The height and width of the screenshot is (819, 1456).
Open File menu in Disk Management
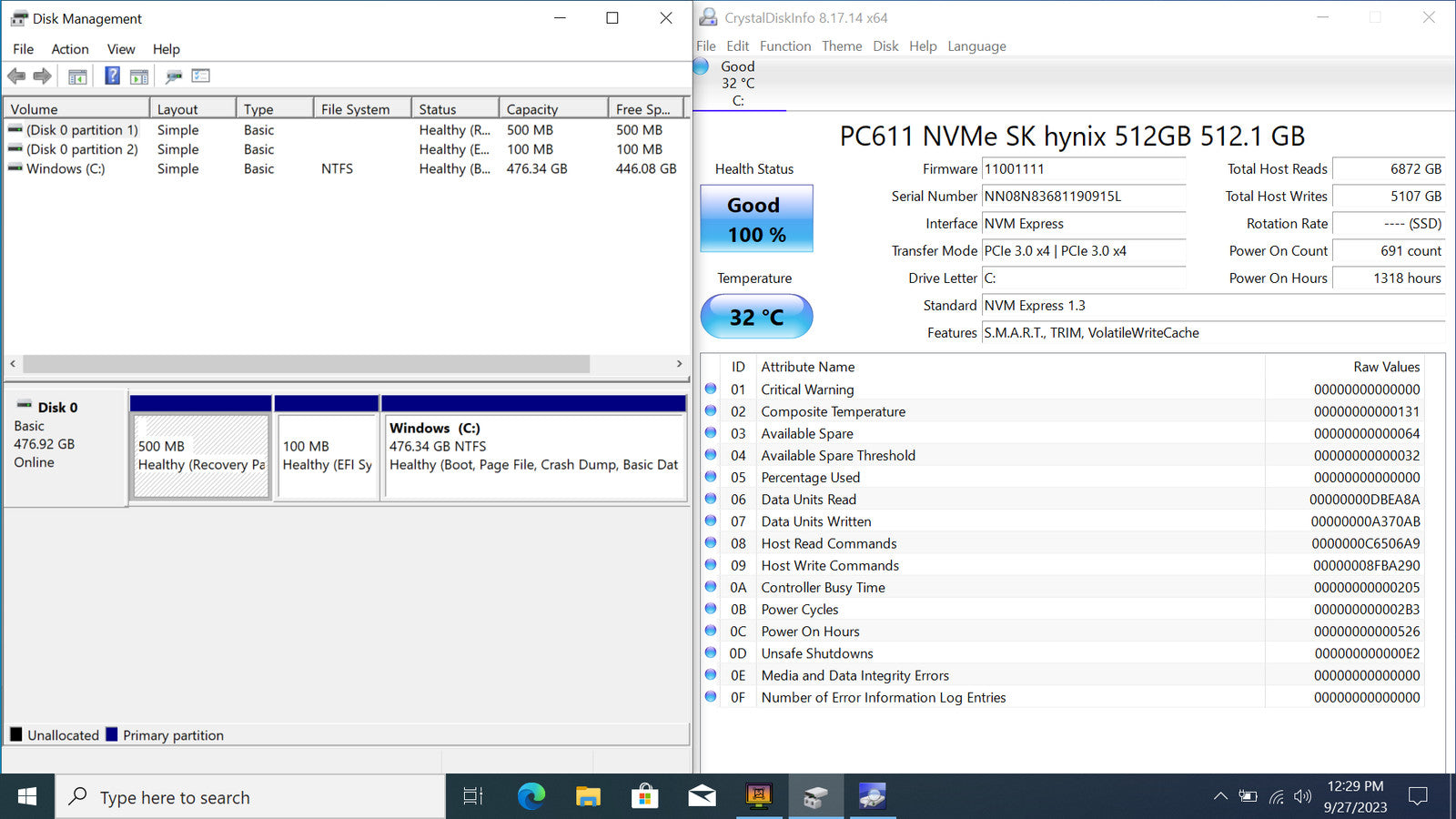click(x=23, y=49)
